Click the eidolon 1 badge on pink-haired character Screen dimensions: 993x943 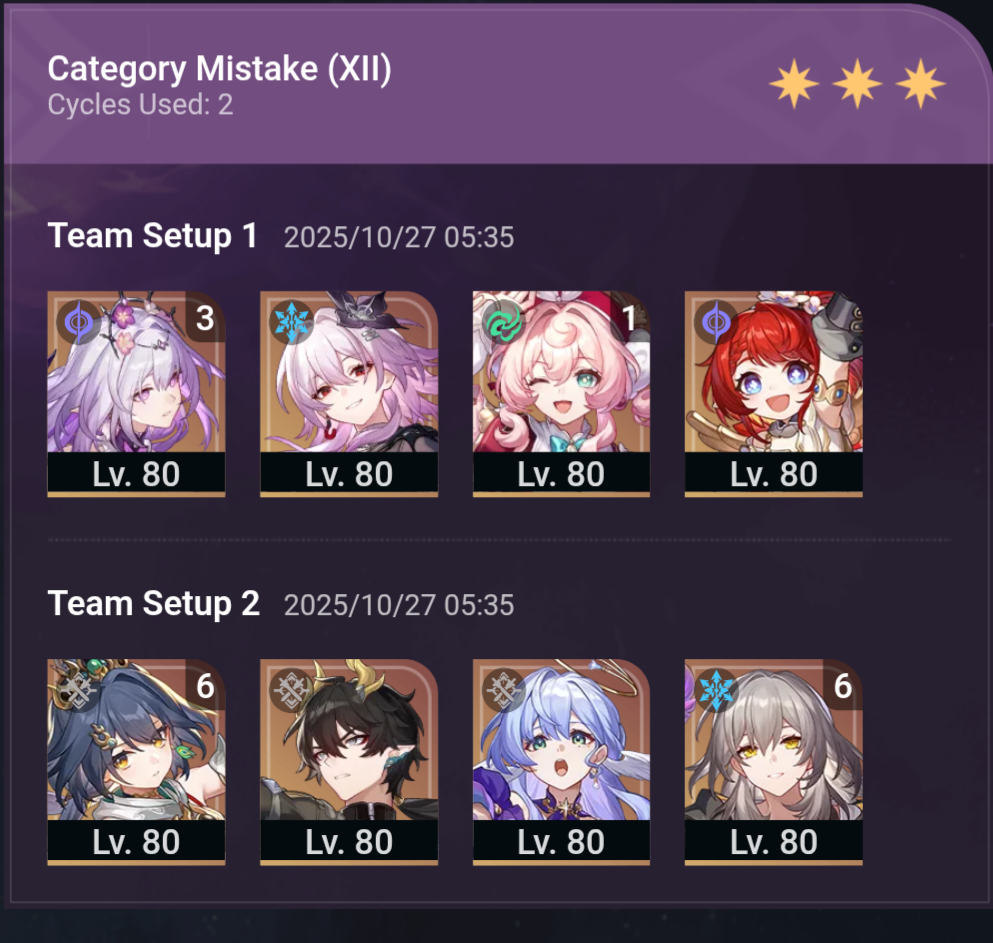tap(629, 318)
